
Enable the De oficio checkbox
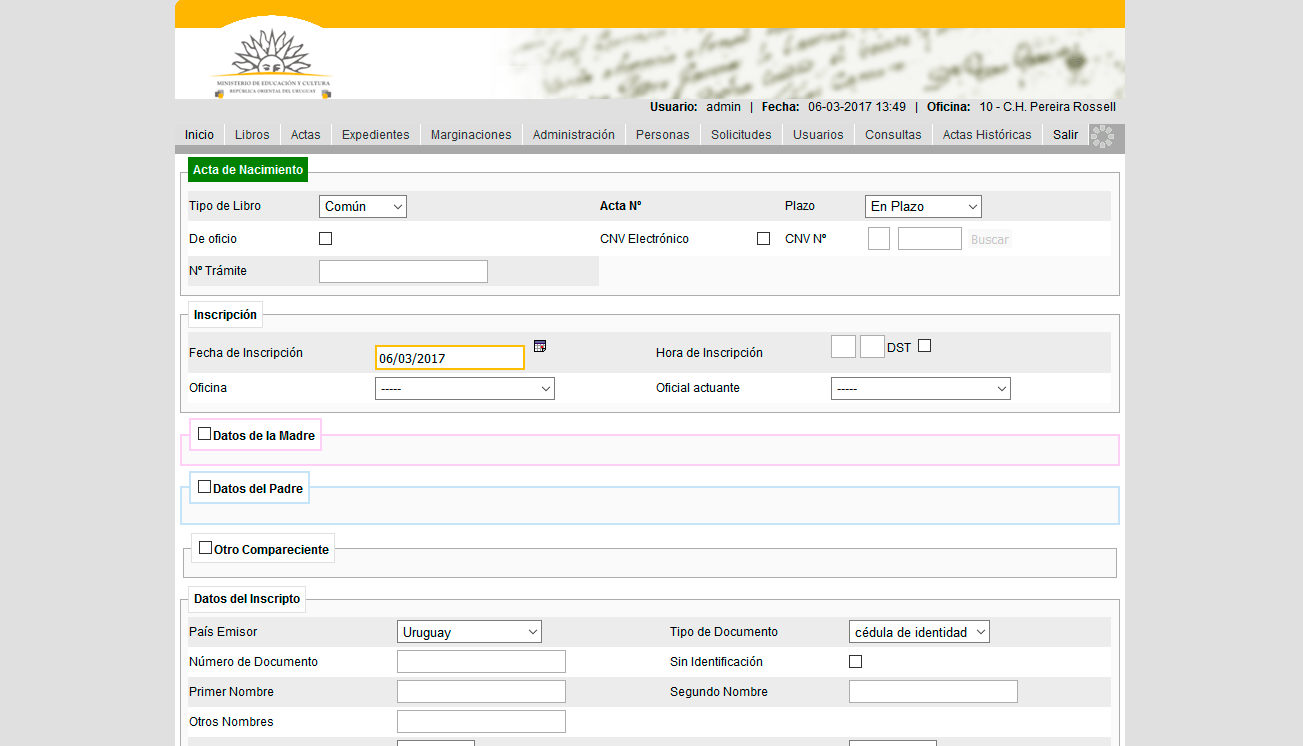tap(325, 239)
